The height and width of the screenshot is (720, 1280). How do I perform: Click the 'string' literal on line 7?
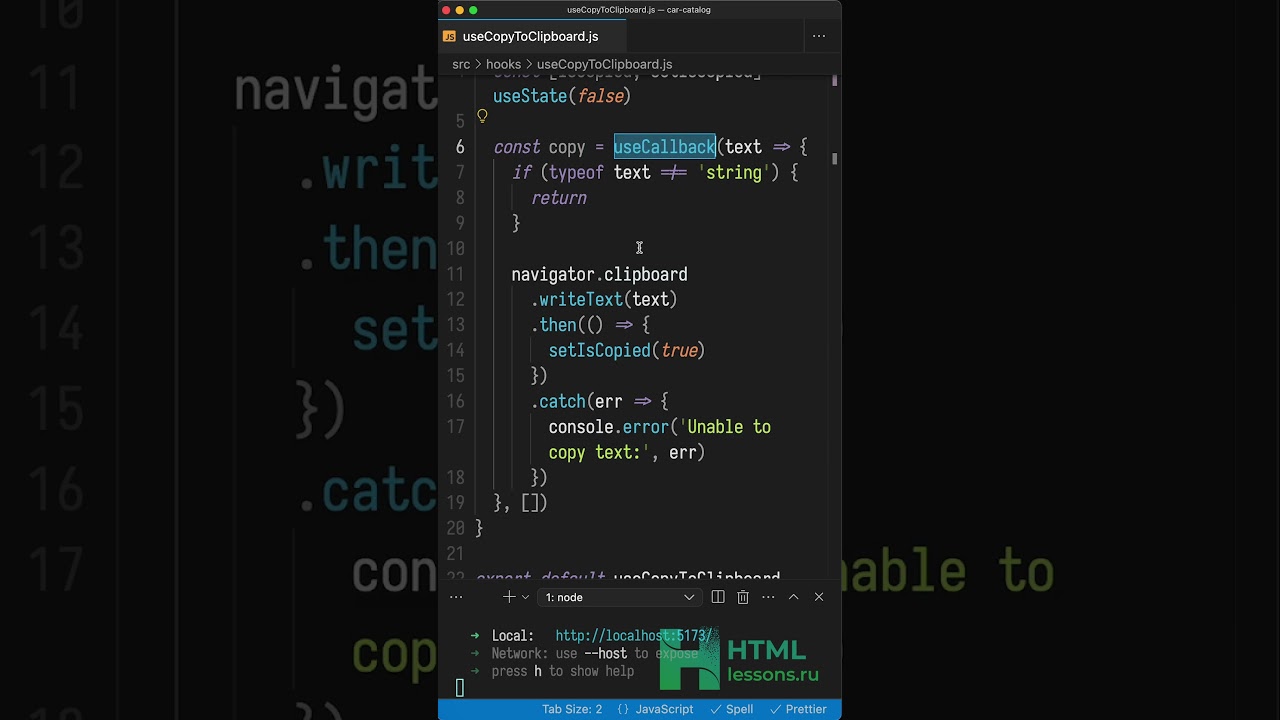(x=733, y=172)
